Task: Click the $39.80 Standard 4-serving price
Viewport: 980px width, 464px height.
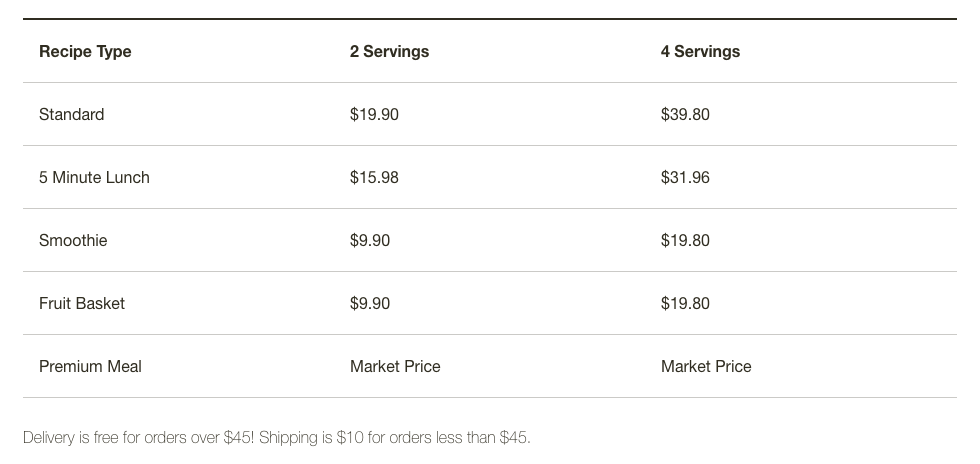Action: pos(685,114)
